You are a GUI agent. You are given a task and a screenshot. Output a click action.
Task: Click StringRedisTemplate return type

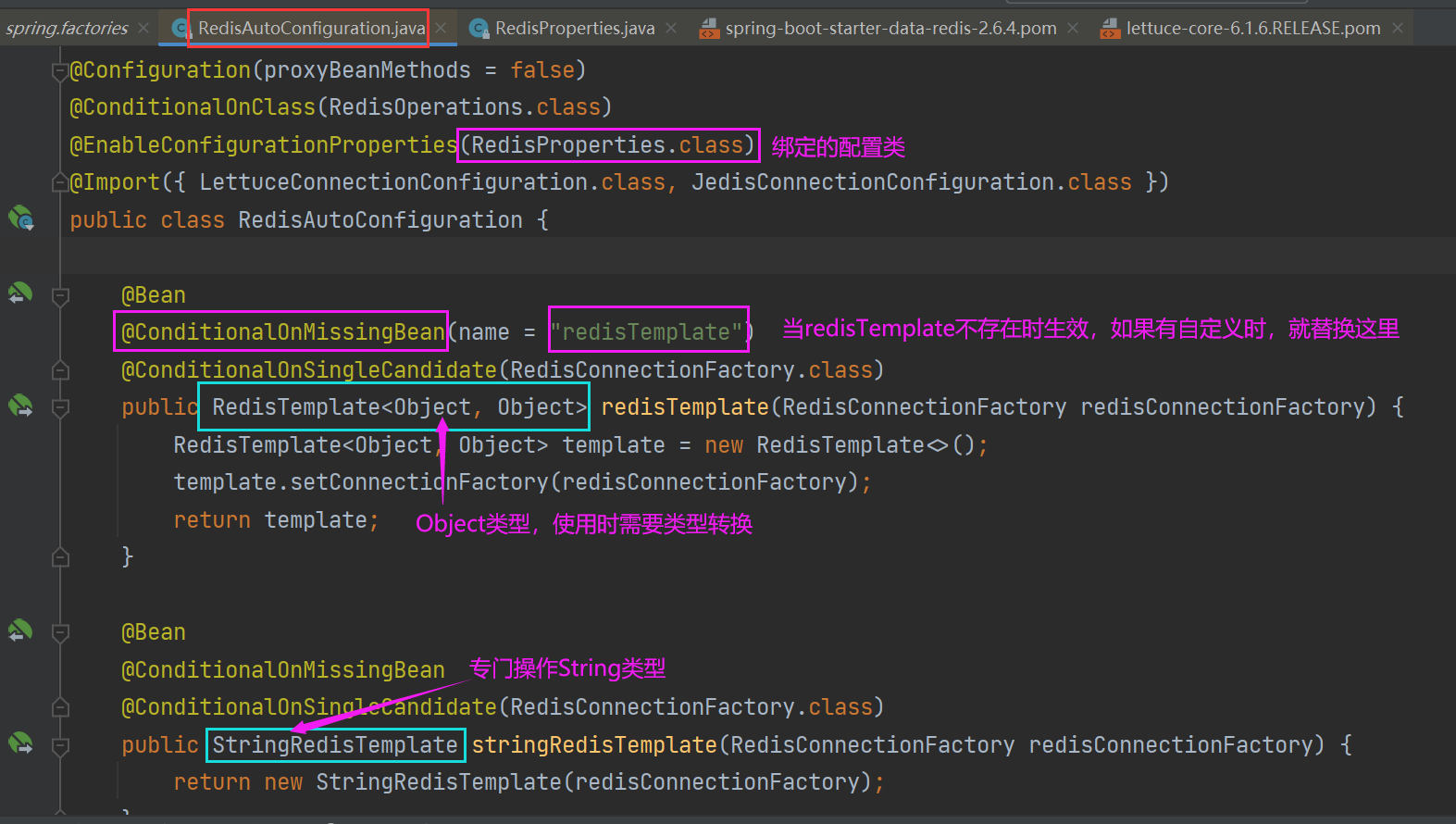coord(335,745)
